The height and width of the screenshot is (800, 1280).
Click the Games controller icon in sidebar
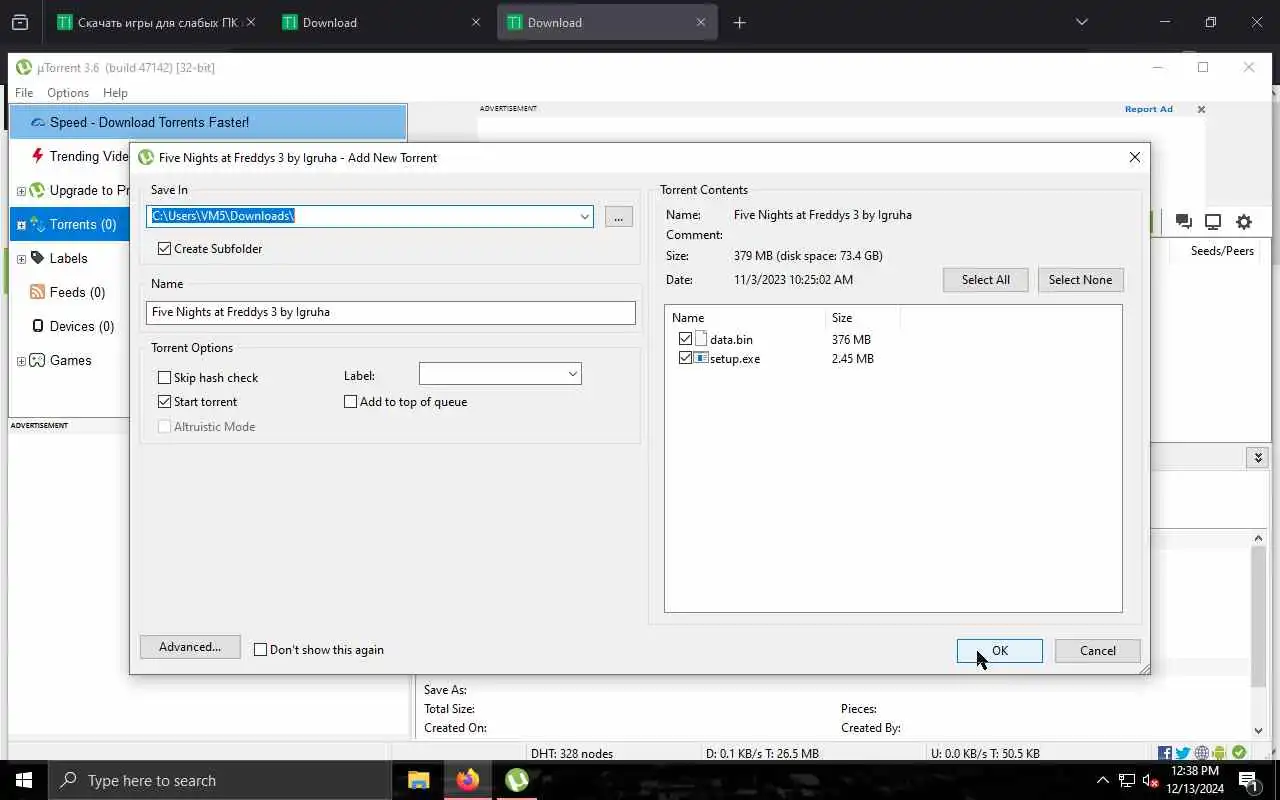point(37,360)
